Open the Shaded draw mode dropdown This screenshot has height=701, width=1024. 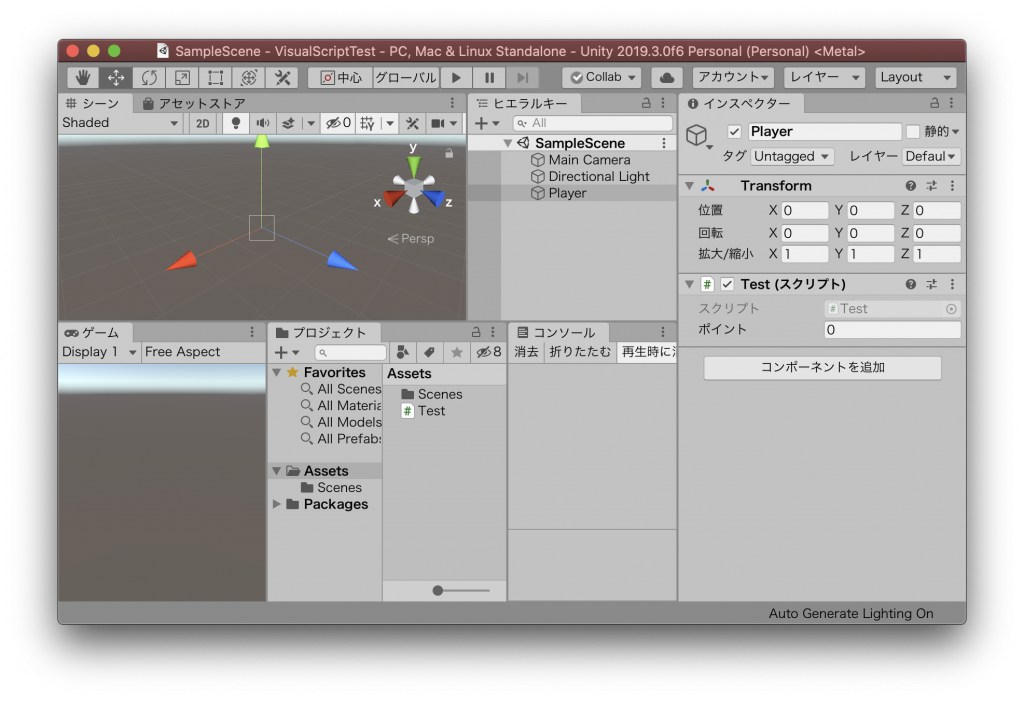[x=120, y=123]
